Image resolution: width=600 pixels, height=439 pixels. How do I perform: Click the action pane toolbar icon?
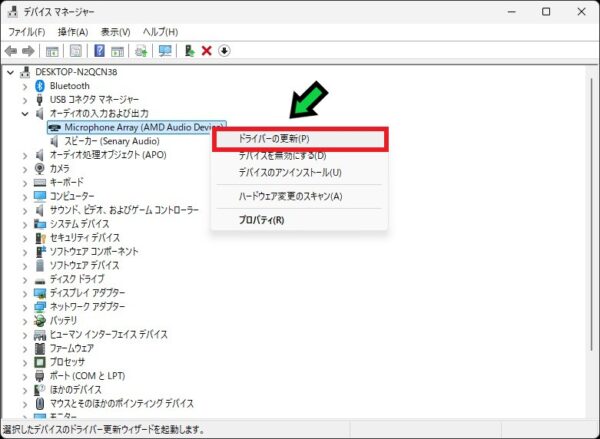point(117,51)
